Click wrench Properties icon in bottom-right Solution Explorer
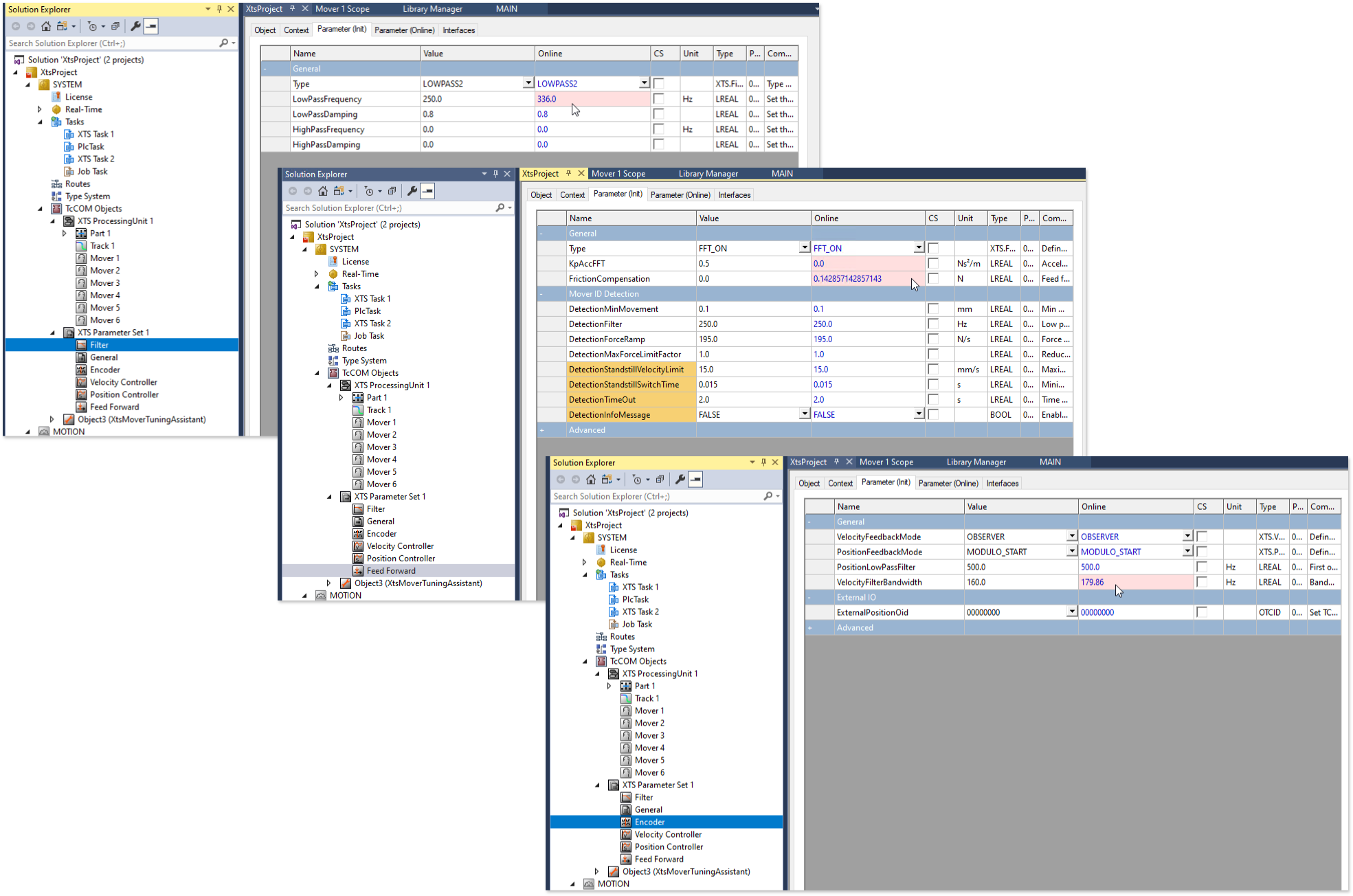This screenshot has height=896, width=1353. 680,480
